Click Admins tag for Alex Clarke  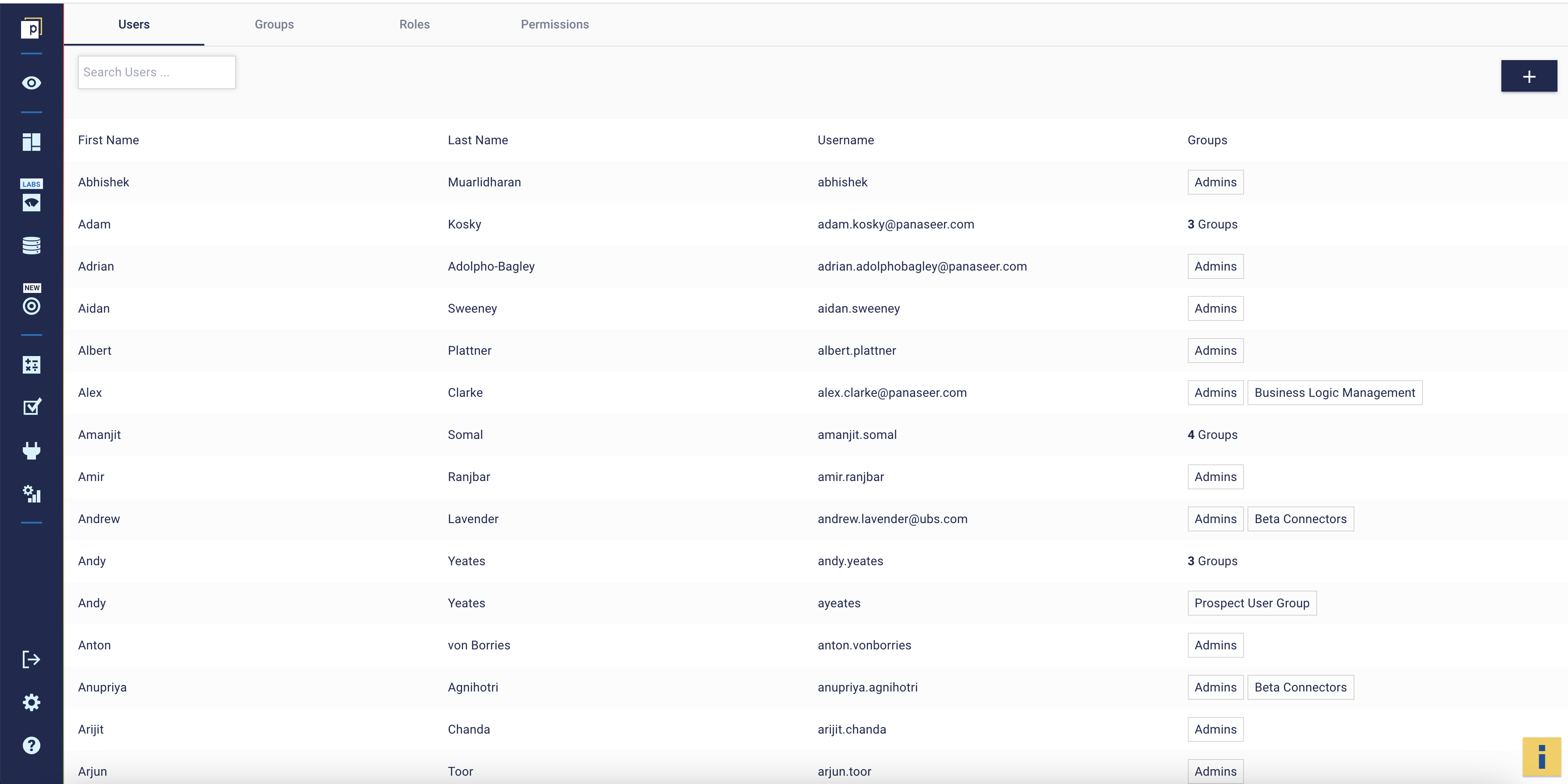click(1215, 392)
